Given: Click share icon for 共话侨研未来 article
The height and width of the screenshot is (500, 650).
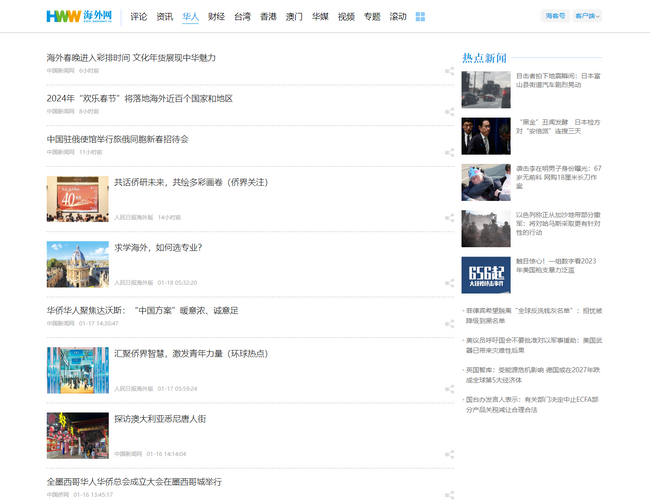Looking at the screenshot, I should [449, 217].
